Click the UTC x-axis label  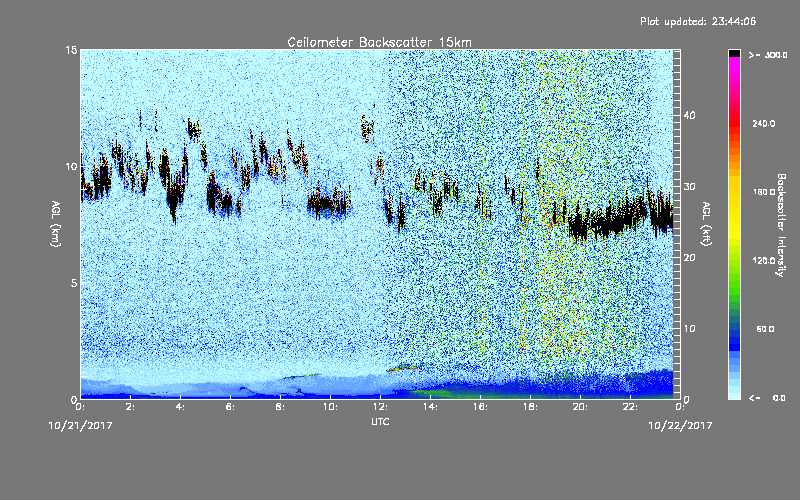point(380,421)
